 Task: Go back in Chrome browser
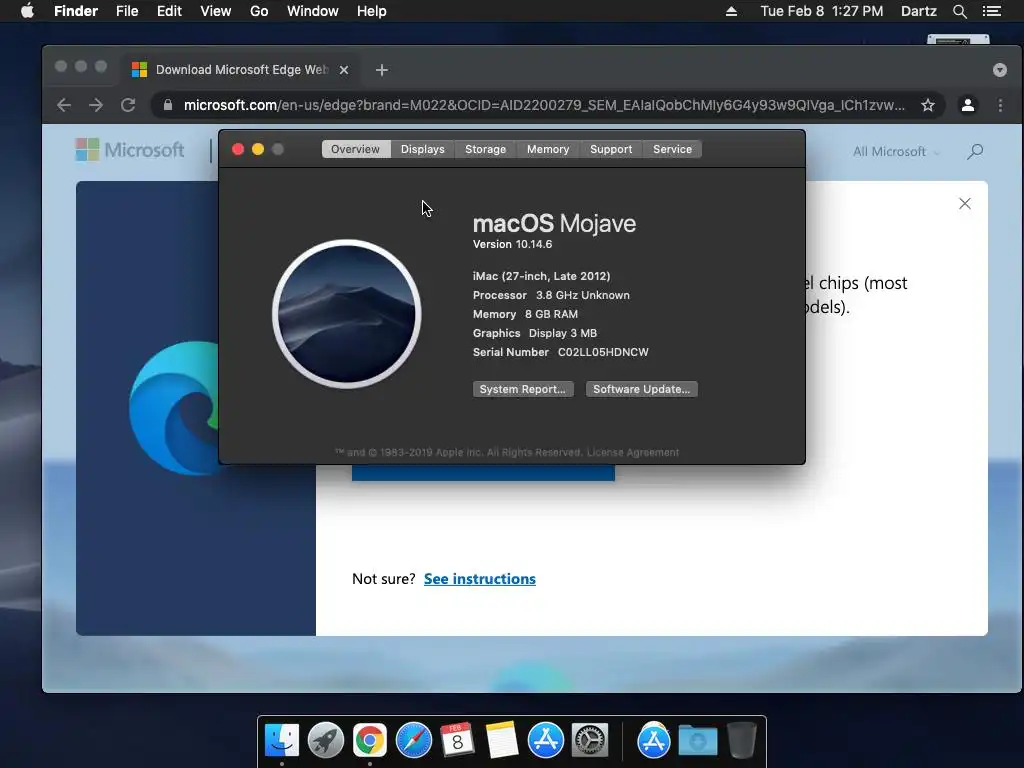point(64,105)
